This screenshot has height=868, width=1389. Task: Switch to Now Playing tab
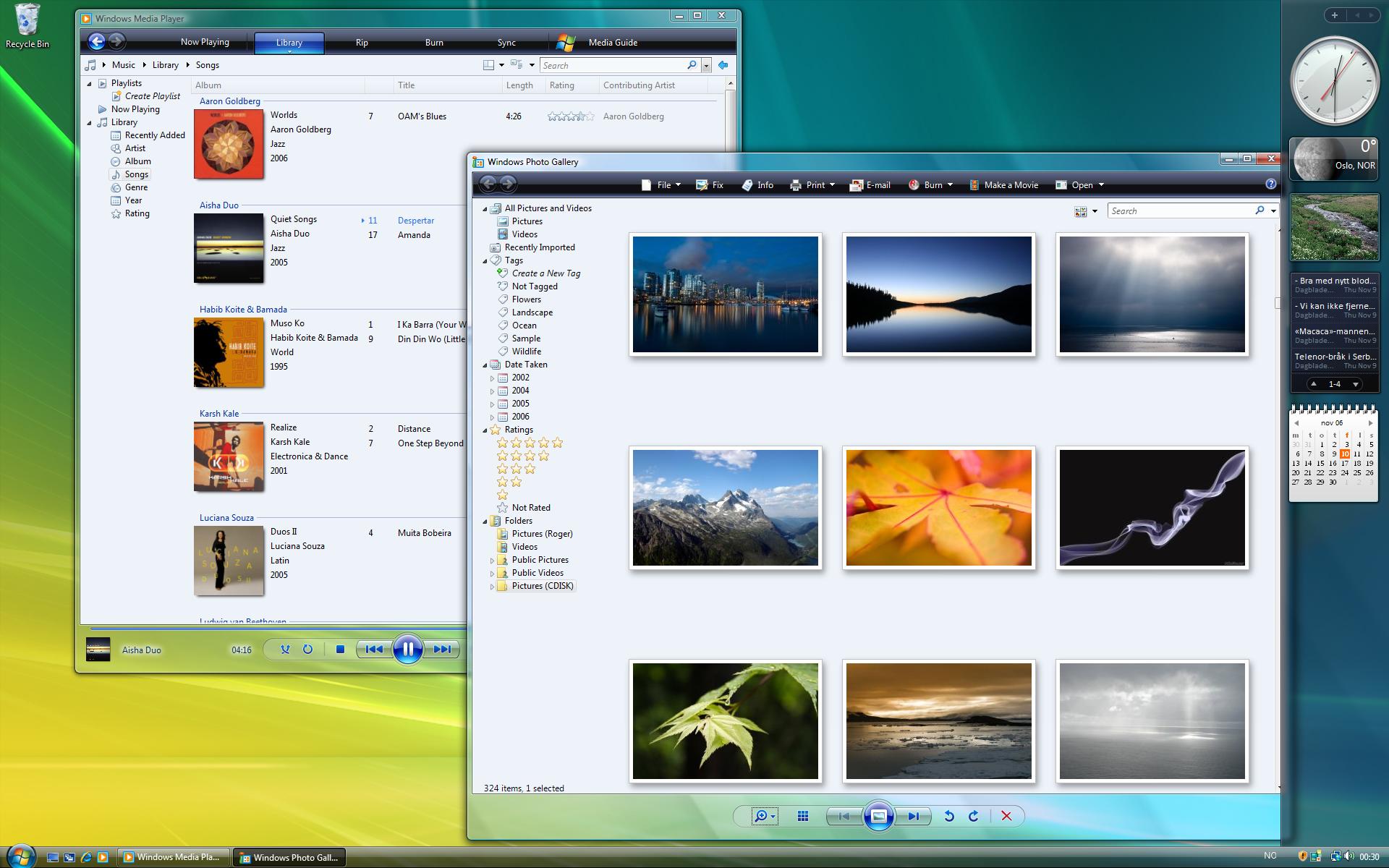click(205, 42)
